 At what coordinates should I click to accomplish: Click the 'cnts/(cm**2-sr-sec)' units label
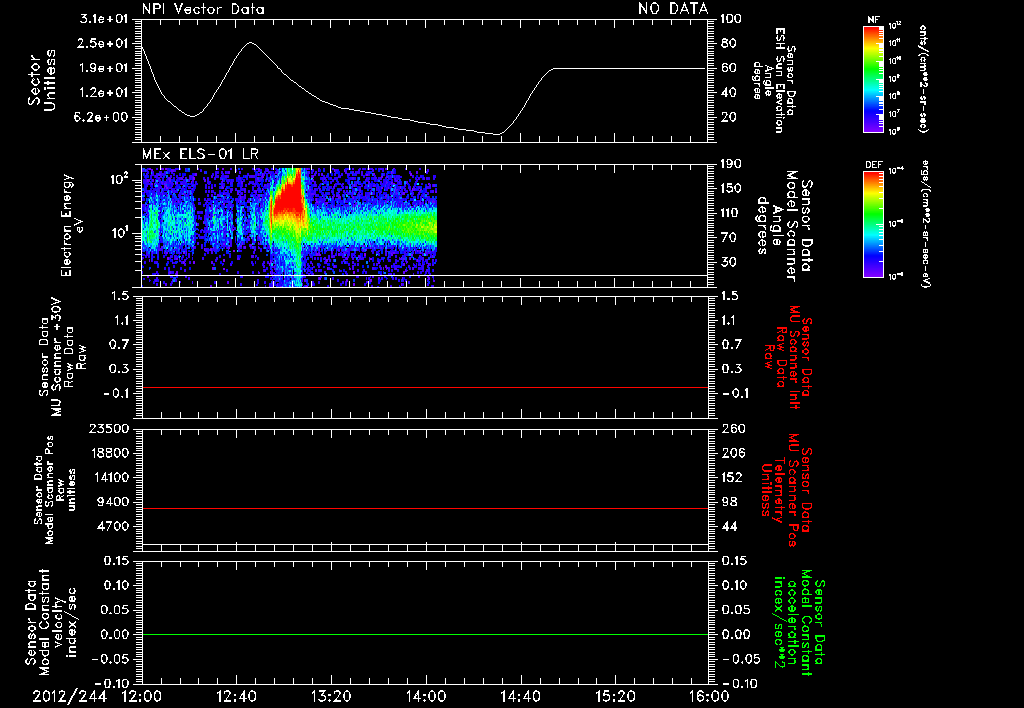pos(923,78)
